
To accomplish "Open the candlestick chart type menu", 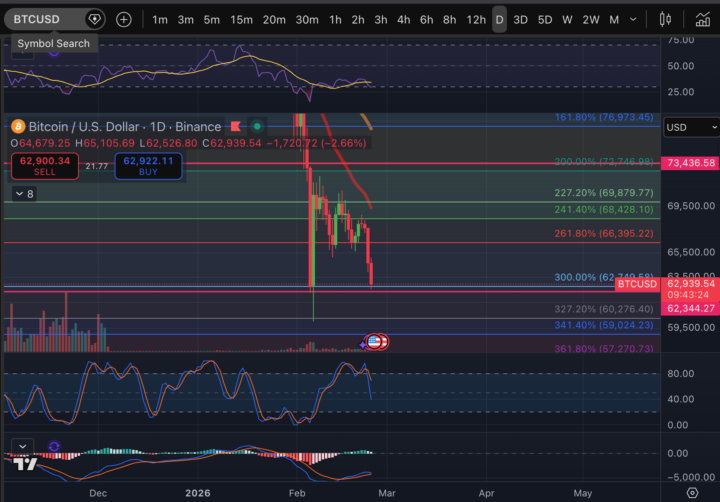I will [x=665, y=19].
